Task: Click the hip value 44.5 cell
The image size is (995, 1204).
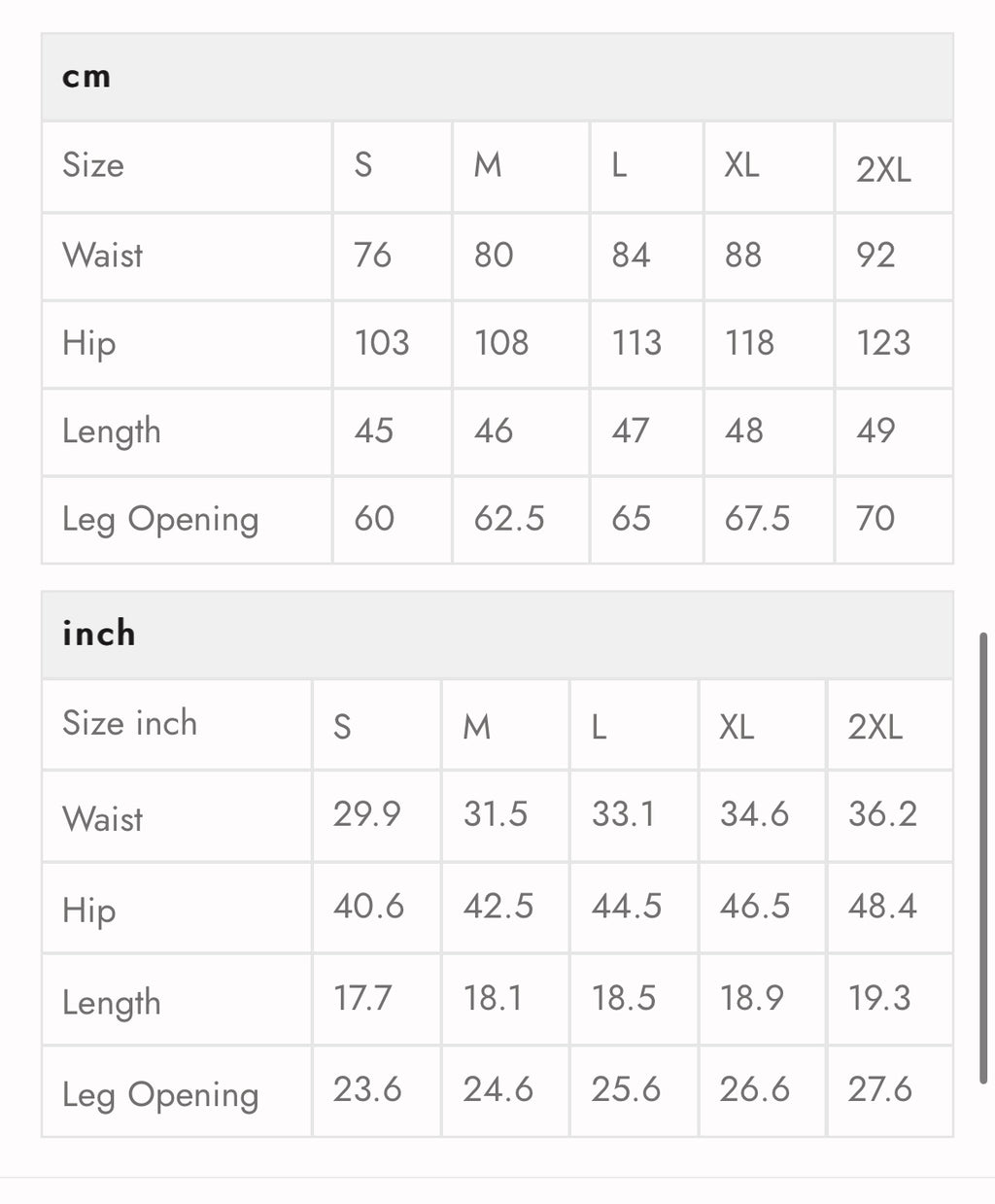Action: 626,907
